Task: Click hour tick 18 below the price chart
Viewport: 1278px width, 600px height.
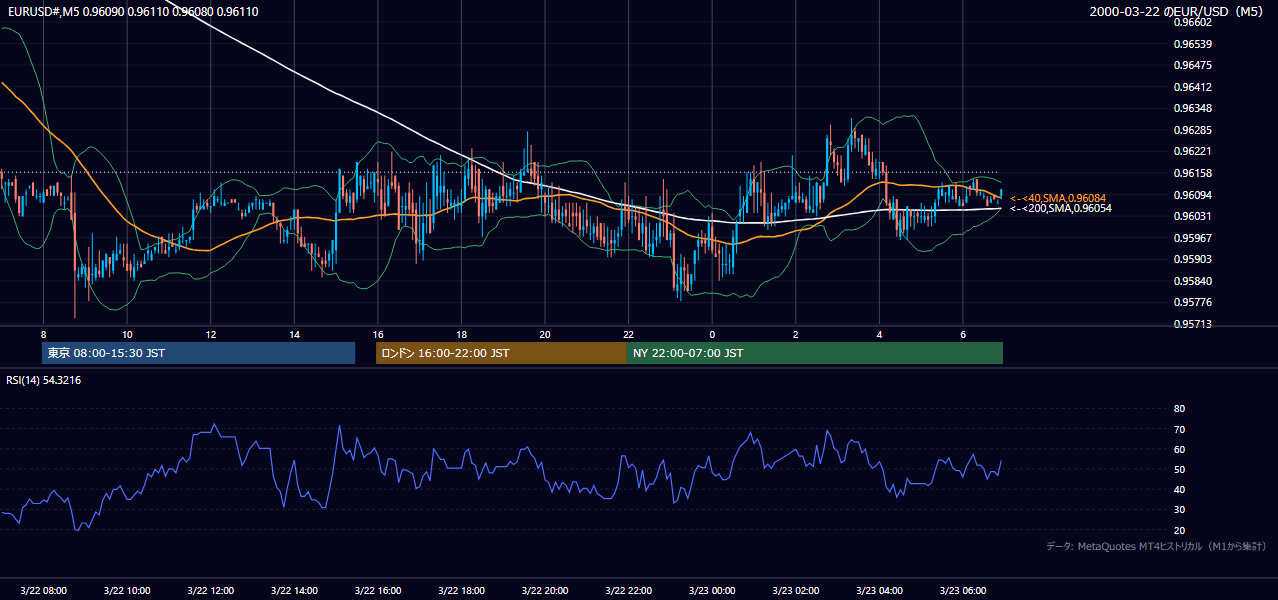Action: 461,334
